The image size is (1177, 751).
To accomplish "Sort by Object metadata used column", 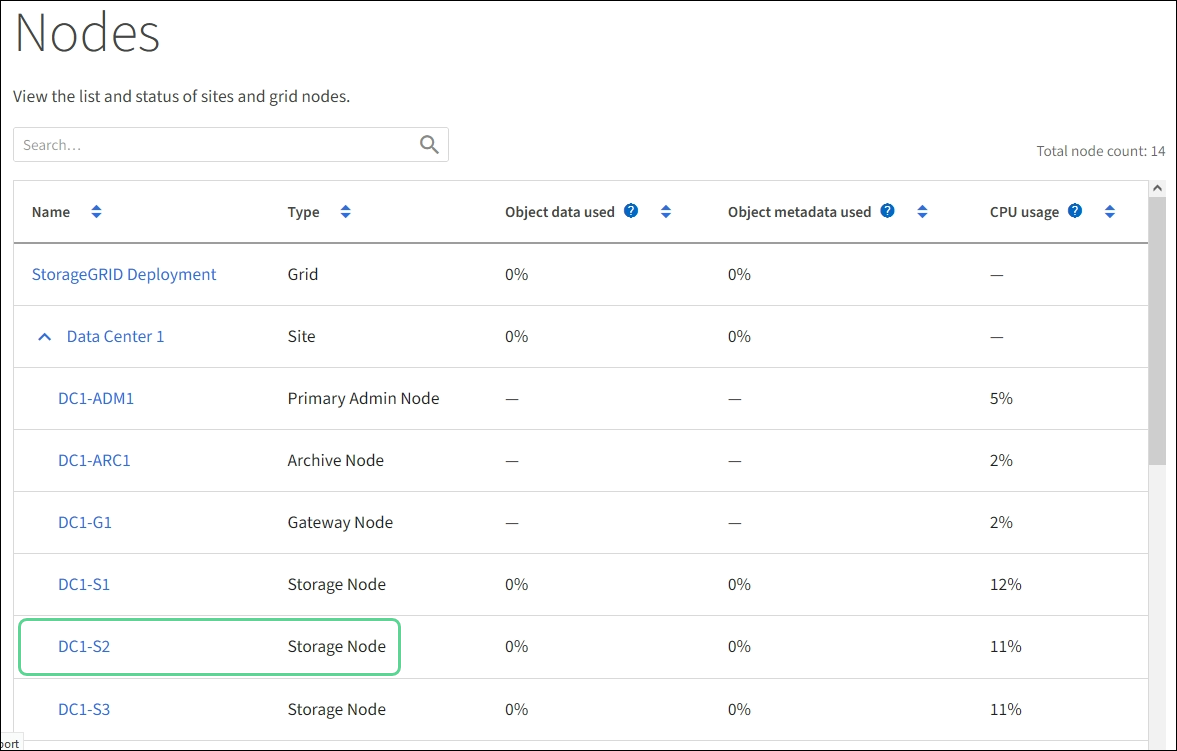I will (922, 212).
